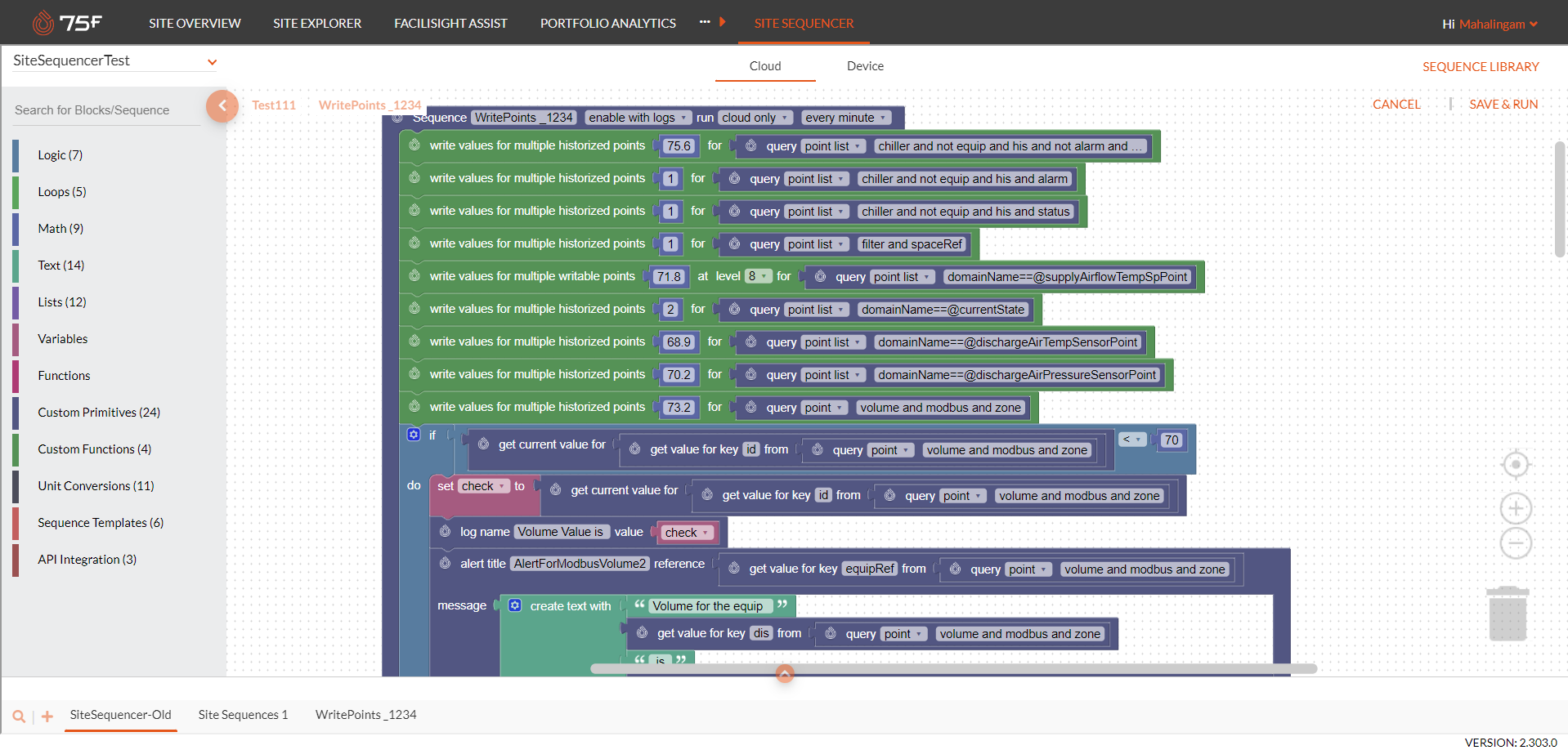Click gear icon of query 'domainName==@currentState'
The height and width of the screenshot is (750, 1568).
pyautogui.click(x=734, y=309)
